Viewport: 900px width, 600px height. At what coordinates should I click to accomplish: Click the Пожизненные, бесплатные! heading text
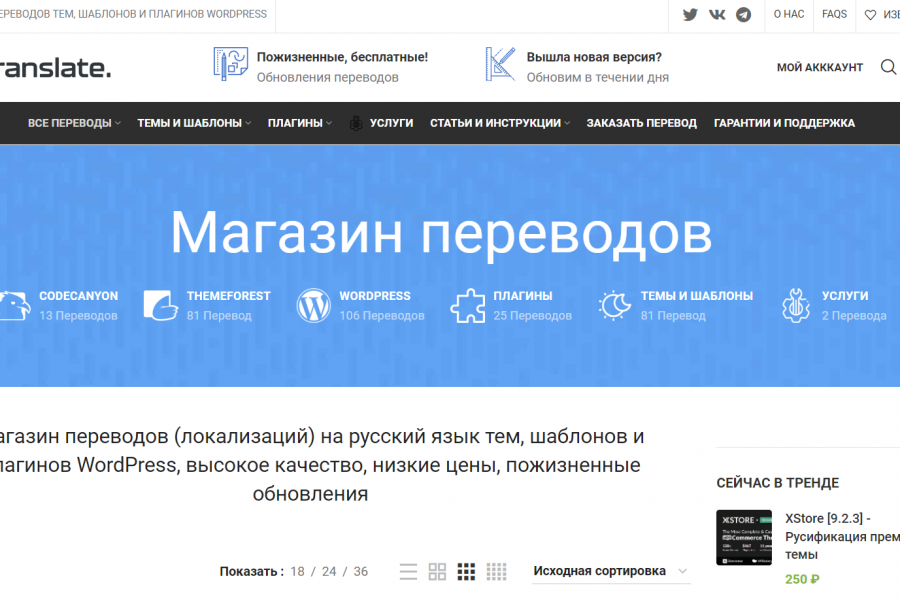pos(342,57)
